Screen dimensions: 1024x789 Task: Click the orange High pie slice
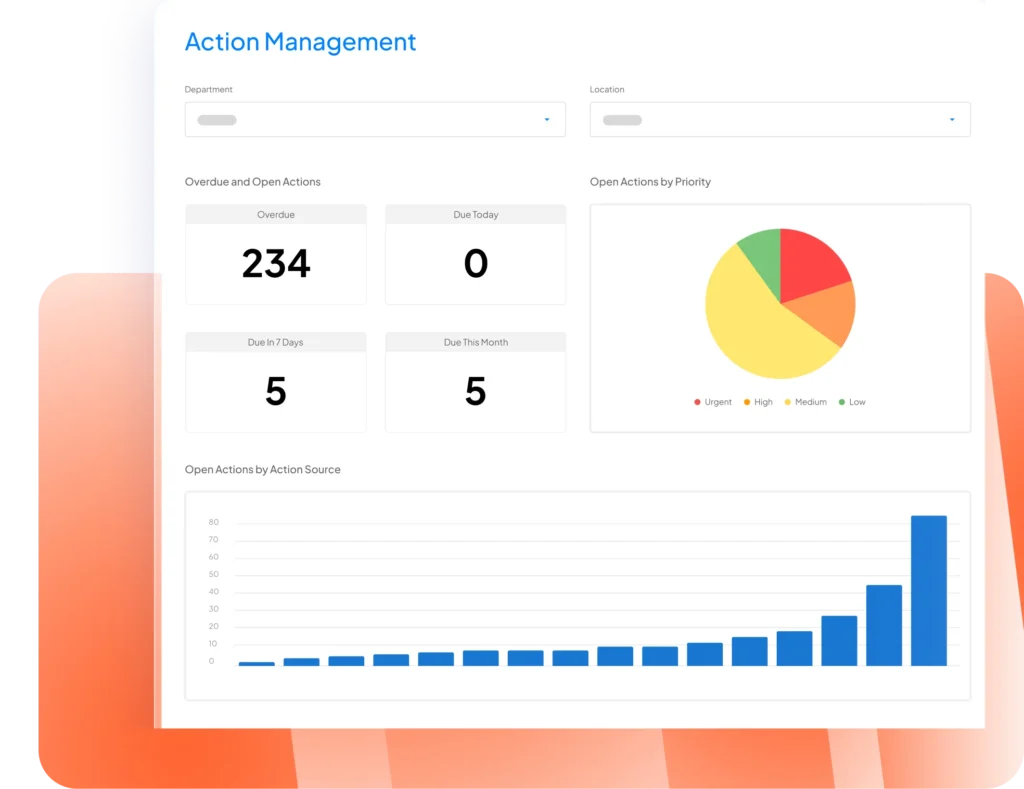coord(831,311)
